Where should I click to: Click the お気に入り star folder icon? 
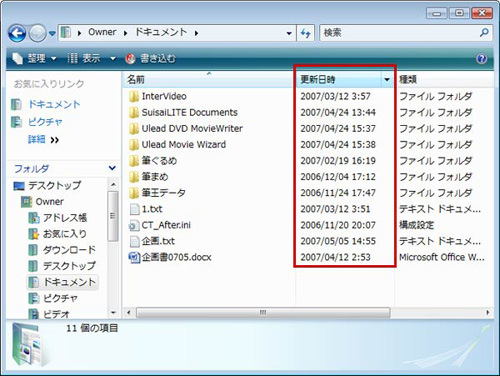(33, 234)
